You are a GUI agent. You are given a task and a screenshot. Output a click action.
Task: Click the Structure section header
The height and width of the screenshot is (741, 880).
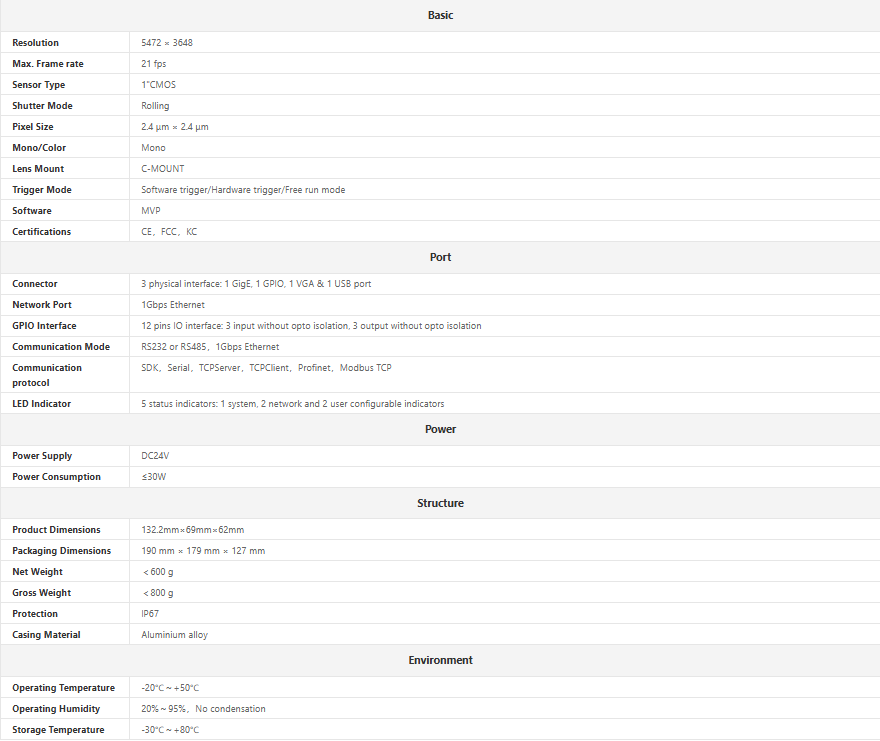pos(440,503)
